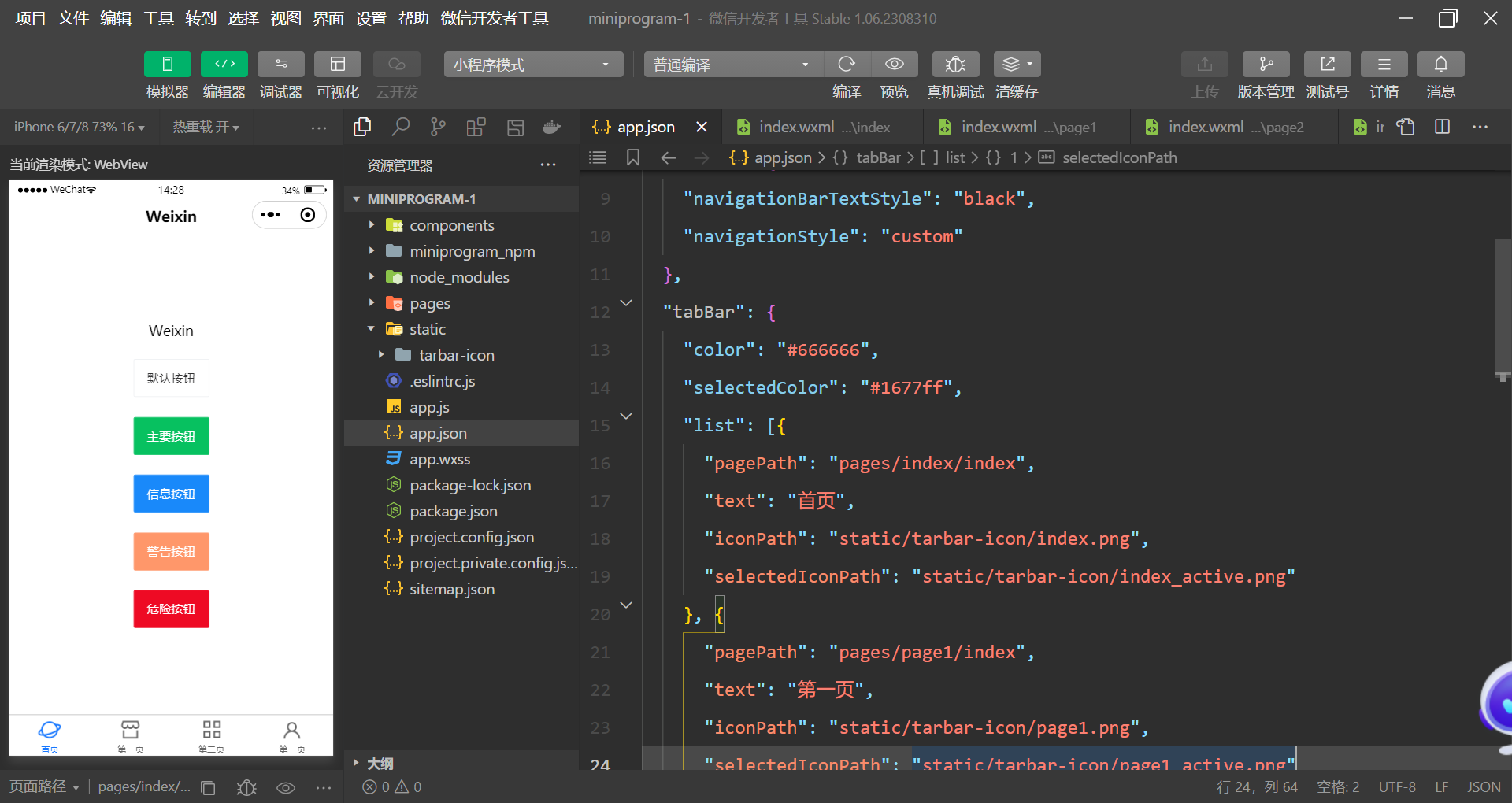Image resolution: width=1512 pixels, height=803 pixels.
Task: Open the messages bell
Action: pos(1440,65)
